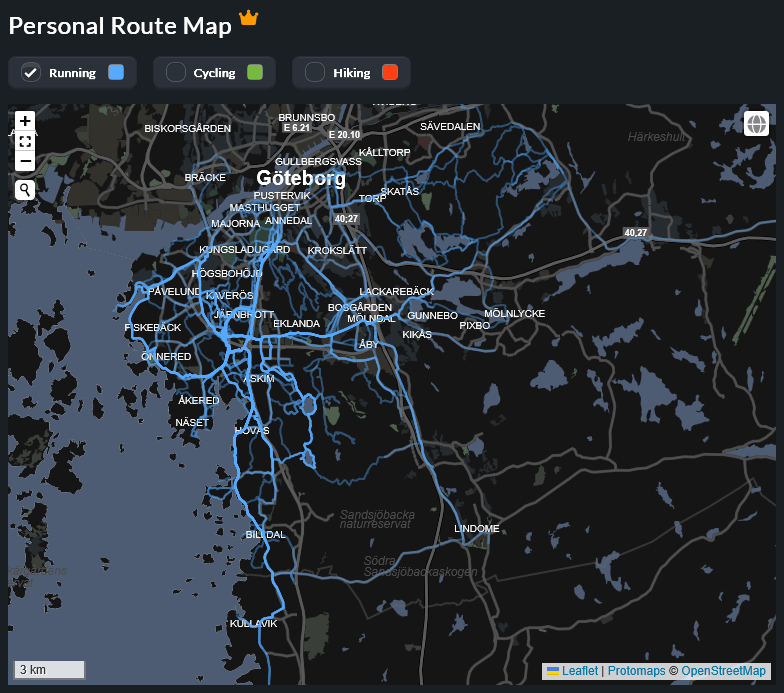Click the ÅKERED map label
The height and width of the screenshot is (693, 784).
198,400
